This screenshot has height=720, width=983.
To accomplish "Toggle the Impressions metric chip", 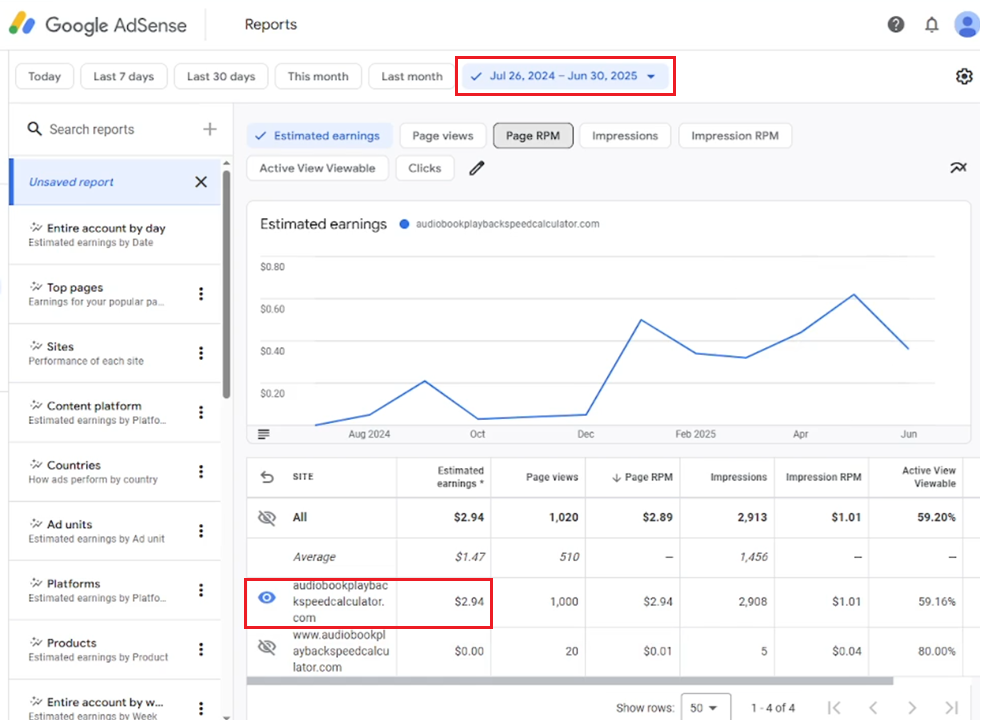I will pos(625,136).
